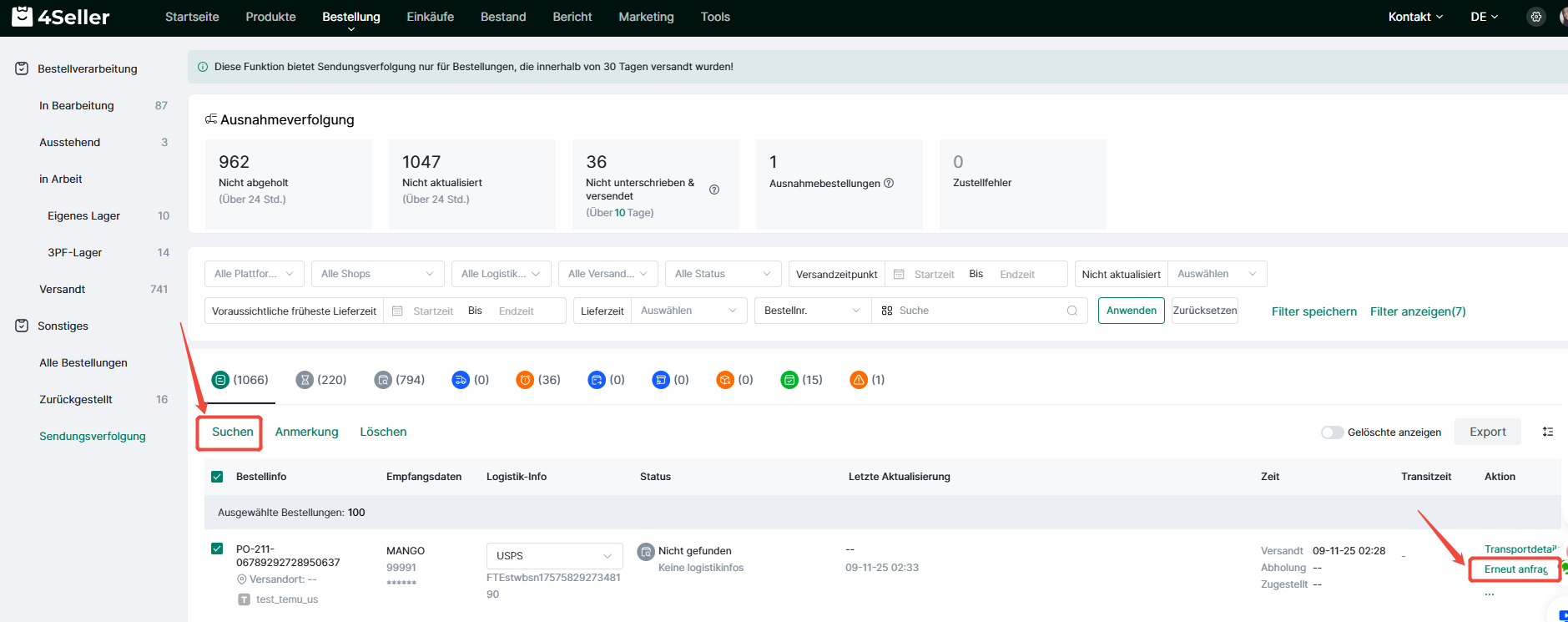The height and width of the screenshot is (622, 1568).
Task: Open the Bericht menu
Action: tap(572, 17)
